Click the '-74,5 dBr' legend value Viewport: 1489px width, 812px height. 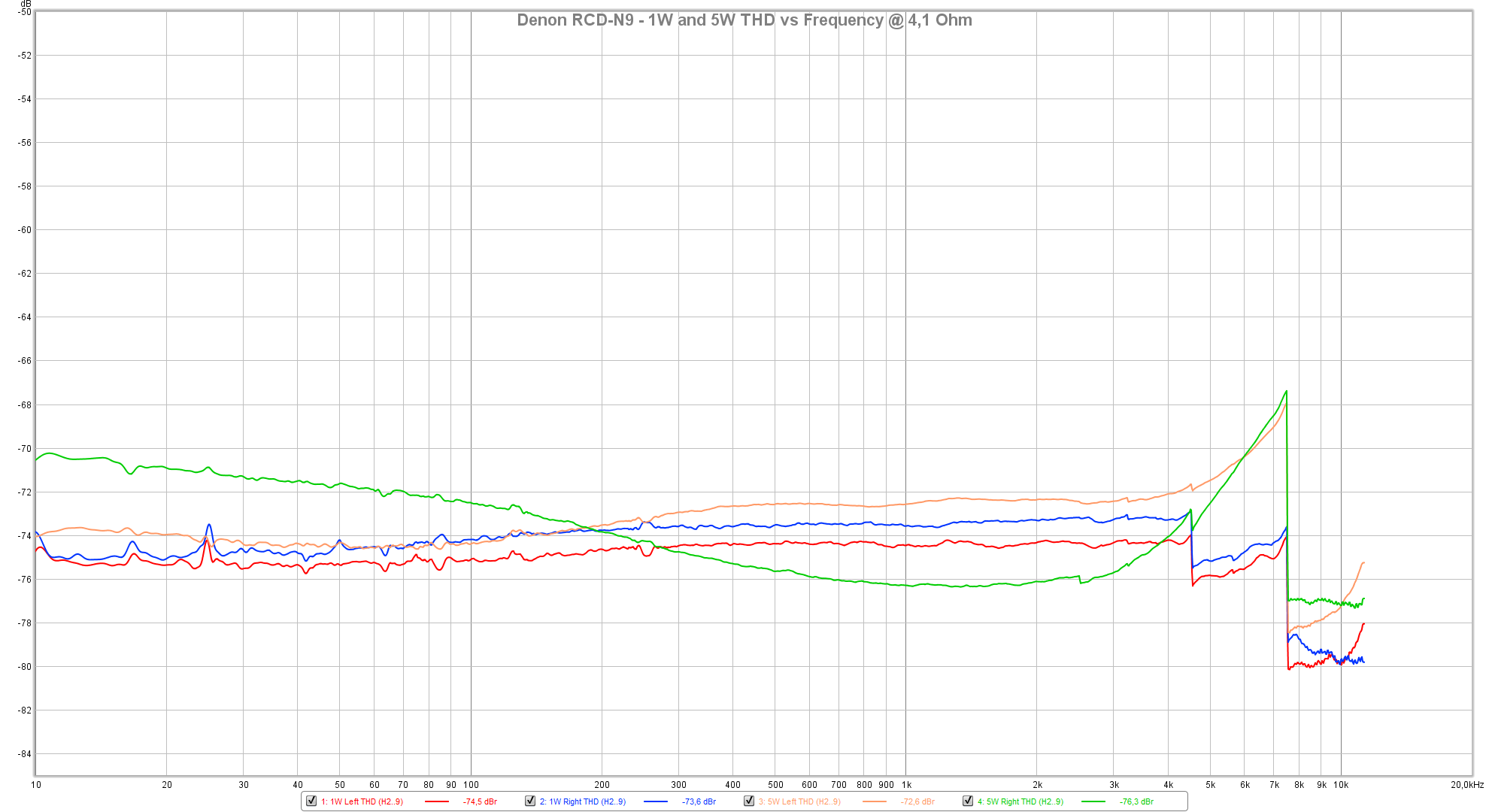(481, 801)
